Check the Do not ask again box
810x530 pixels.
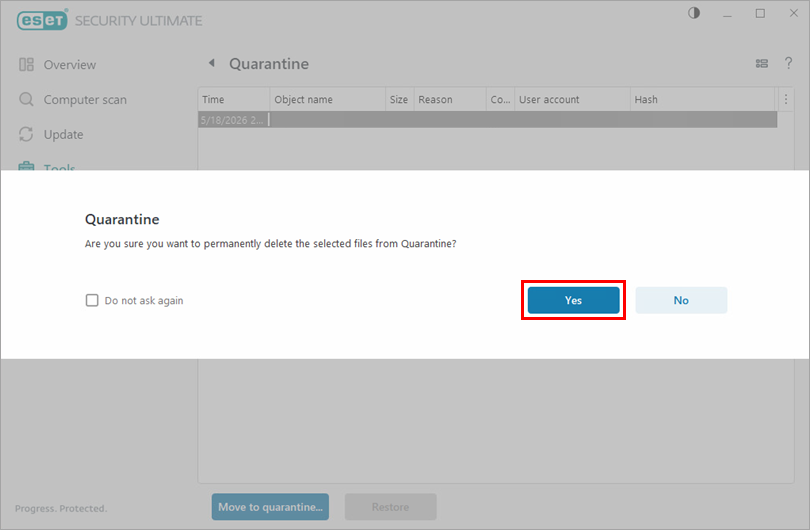tap(92, 300)
